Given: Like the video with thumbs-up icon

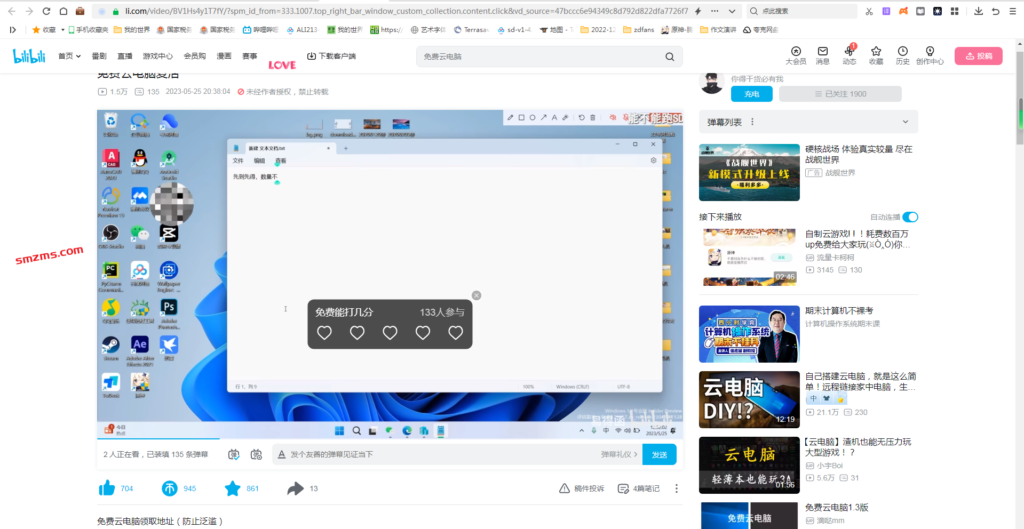Looking at the screenshot, I should pos(106,489).
